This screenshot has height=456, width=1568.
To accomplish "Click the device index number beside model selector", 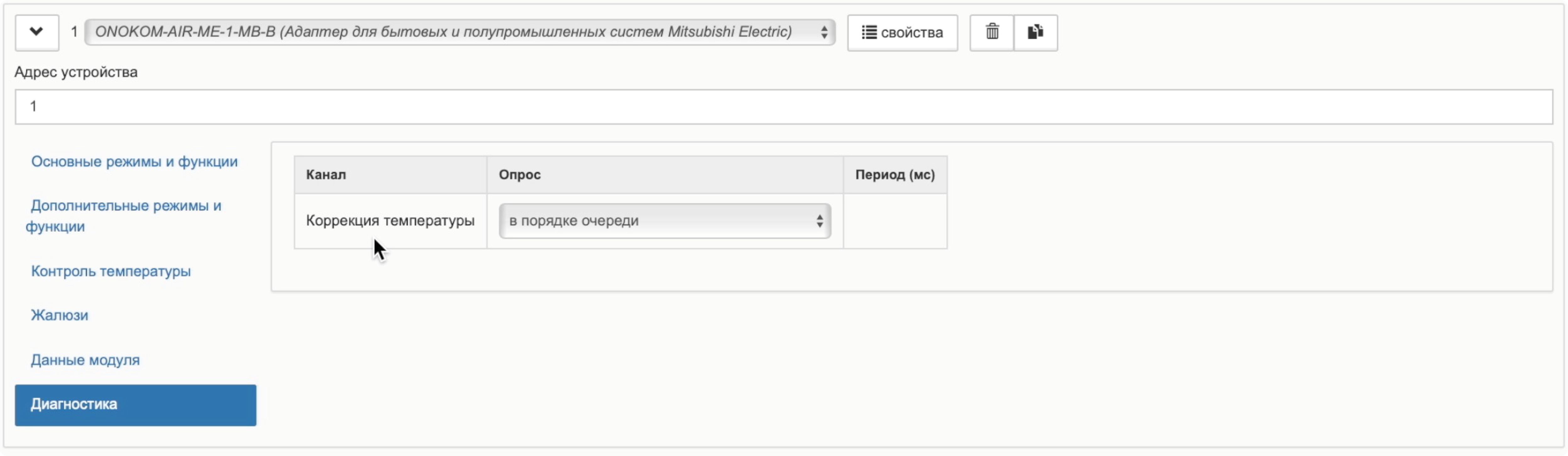I will (x=74, y=32).
